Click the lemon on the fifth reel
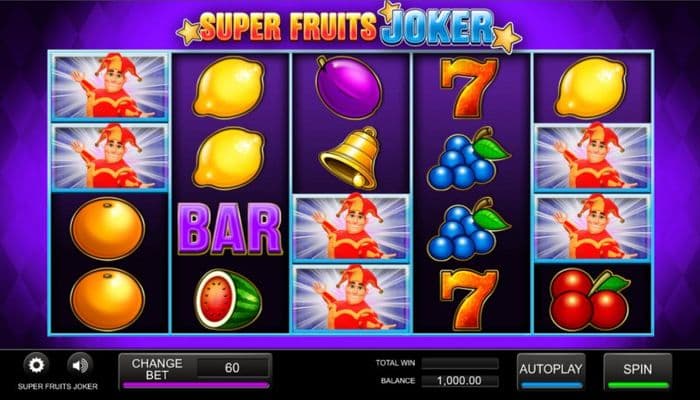The width and height of the screenshot is (700, 400). tap(591, 88)
